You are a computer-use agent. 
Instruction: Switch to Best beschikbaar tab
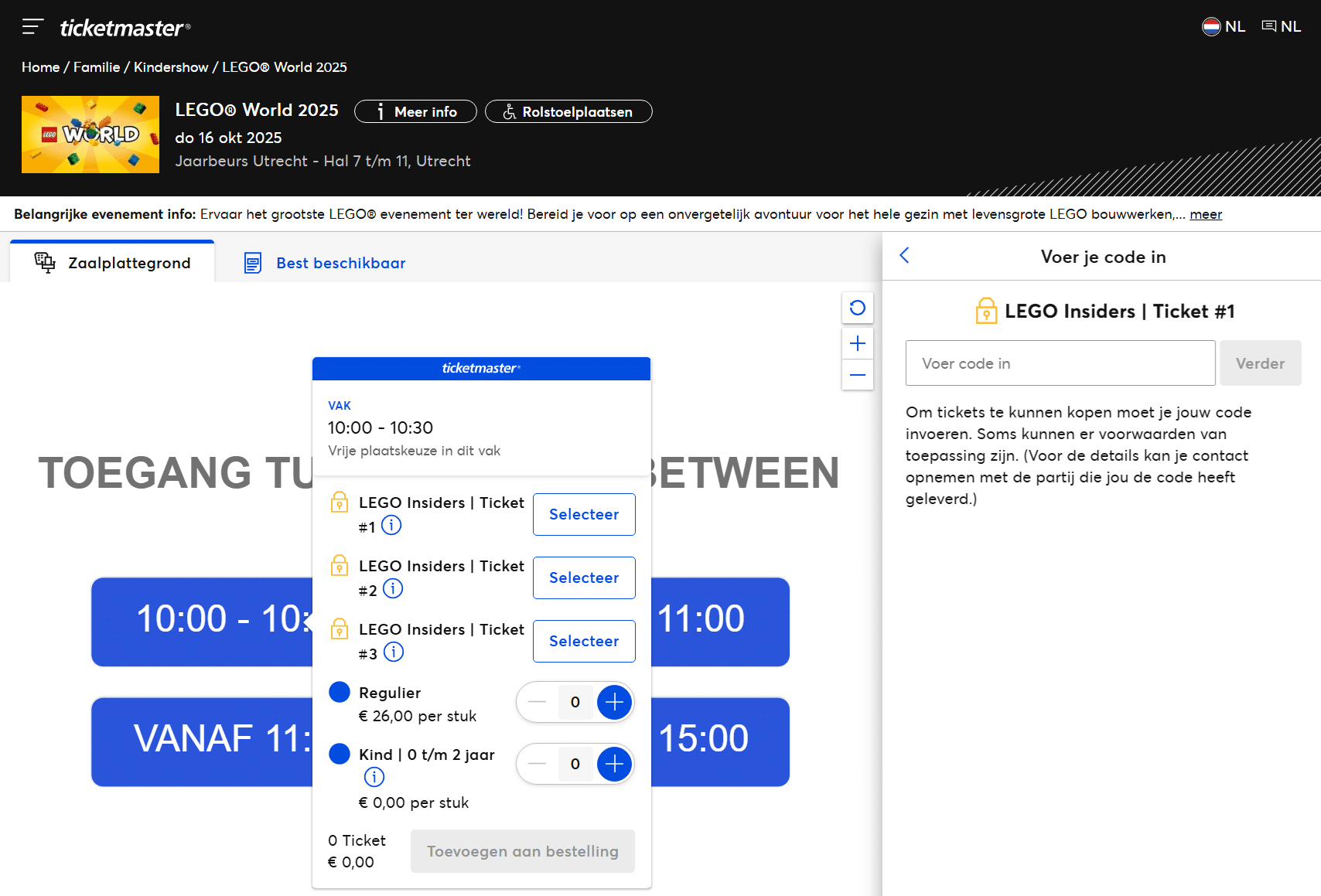coord(325,263)
